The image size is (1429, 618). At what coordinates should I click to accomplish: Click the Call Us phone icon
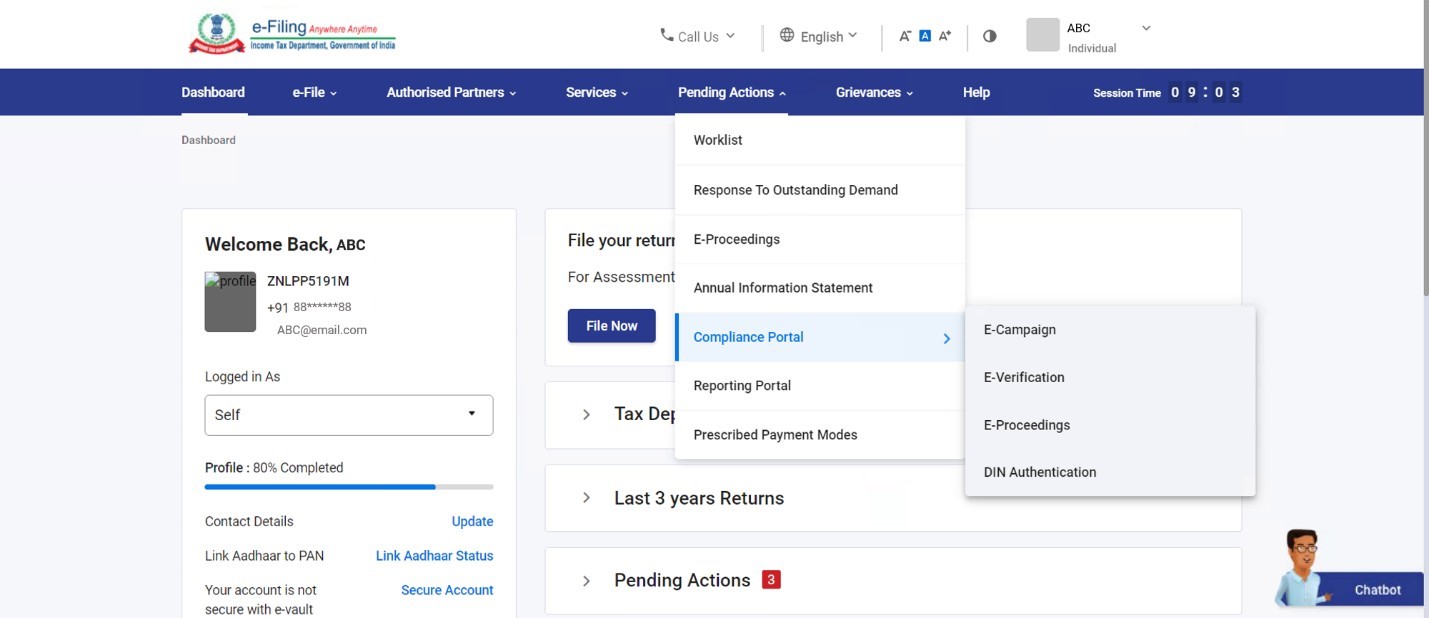click(x=667, y=35)
